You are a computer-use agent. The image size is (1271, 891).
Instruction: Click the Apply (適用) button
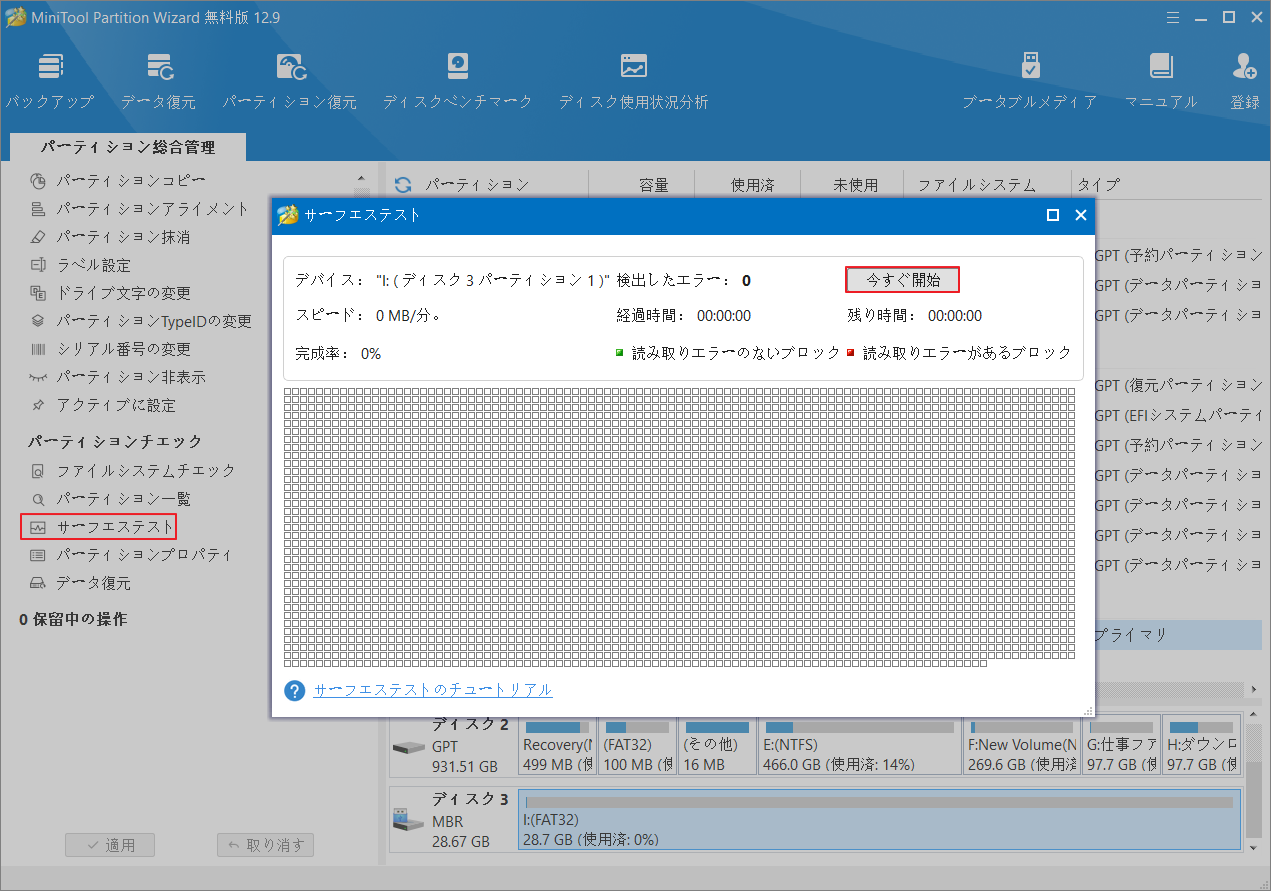(110, 845)
